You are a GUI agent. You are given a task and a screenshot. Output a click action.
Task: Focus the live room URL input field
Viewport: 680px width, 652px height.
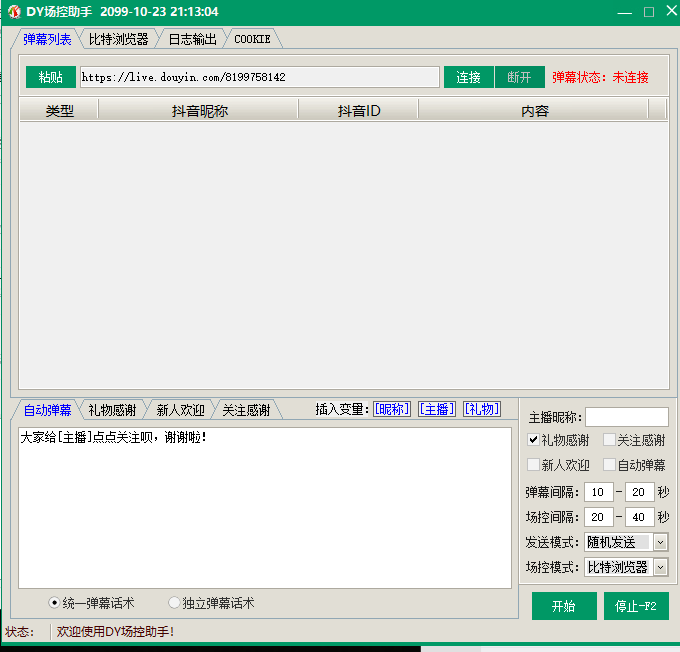(x=259, y=77)
